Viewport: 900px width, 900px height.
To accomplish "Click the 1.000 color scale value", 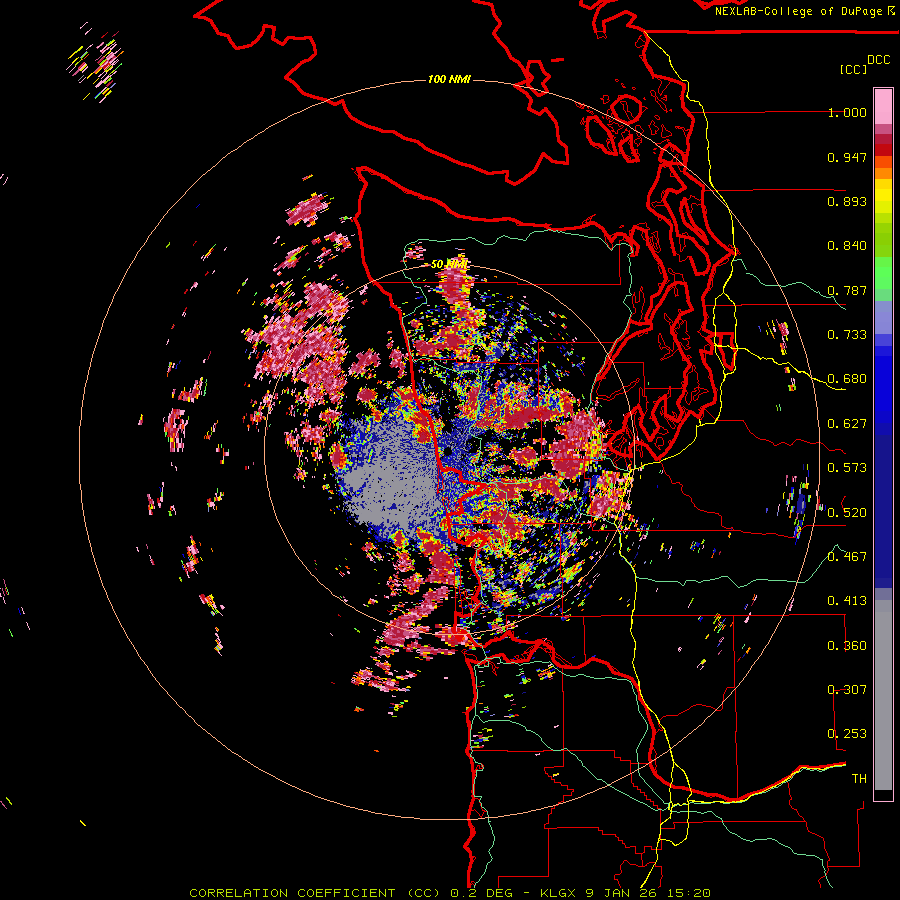I will coord(847,113).
